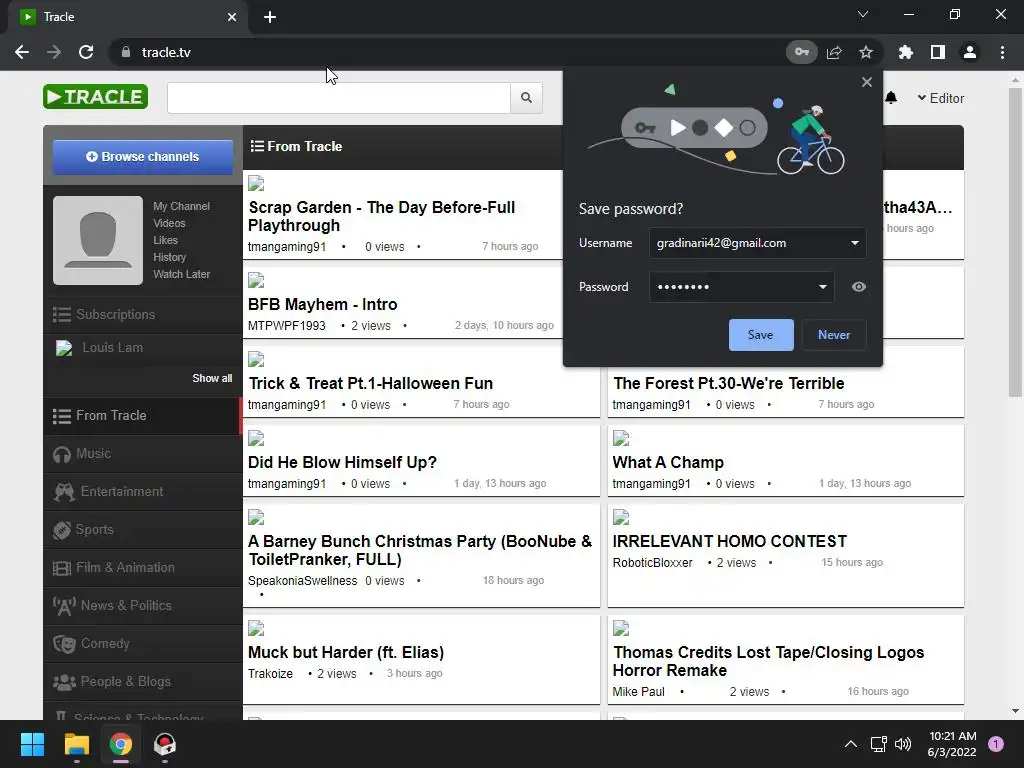Open the Editor account dropdown
Viewport: 1024px width, 768px height.
coord(940,98)
